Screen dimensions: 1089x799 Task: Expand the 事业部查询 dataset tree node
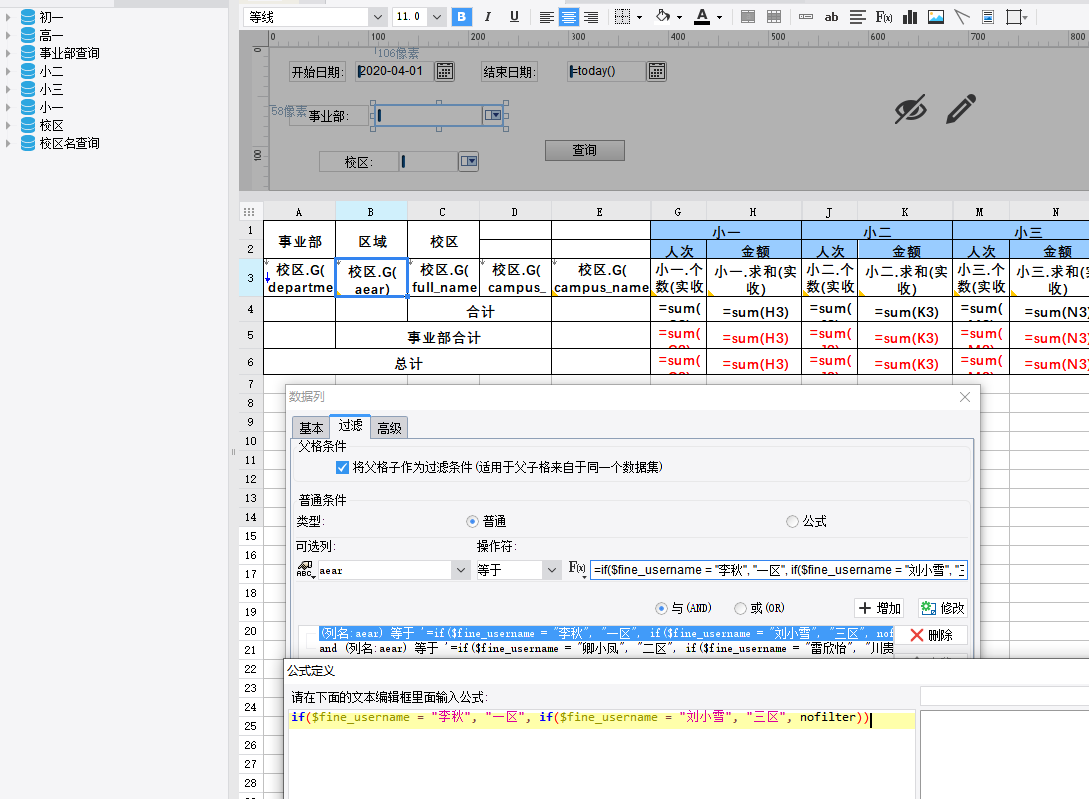[x=8, y=53]
